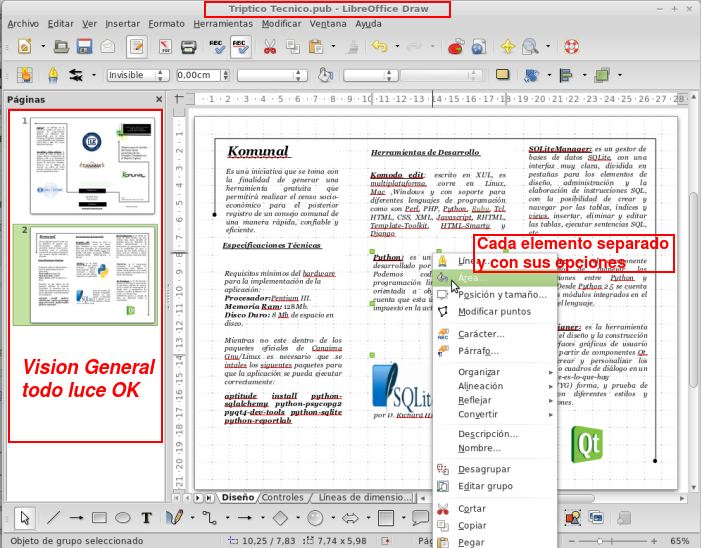Open the Alignment toolbar dropdown
This screenshot has width=701, height=548.
[584, 75]
